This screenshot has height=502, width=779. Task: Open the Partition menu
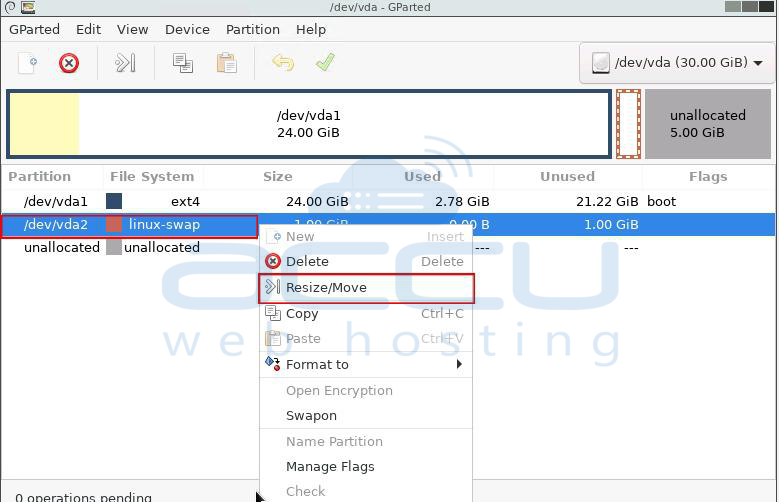[253, 29]
